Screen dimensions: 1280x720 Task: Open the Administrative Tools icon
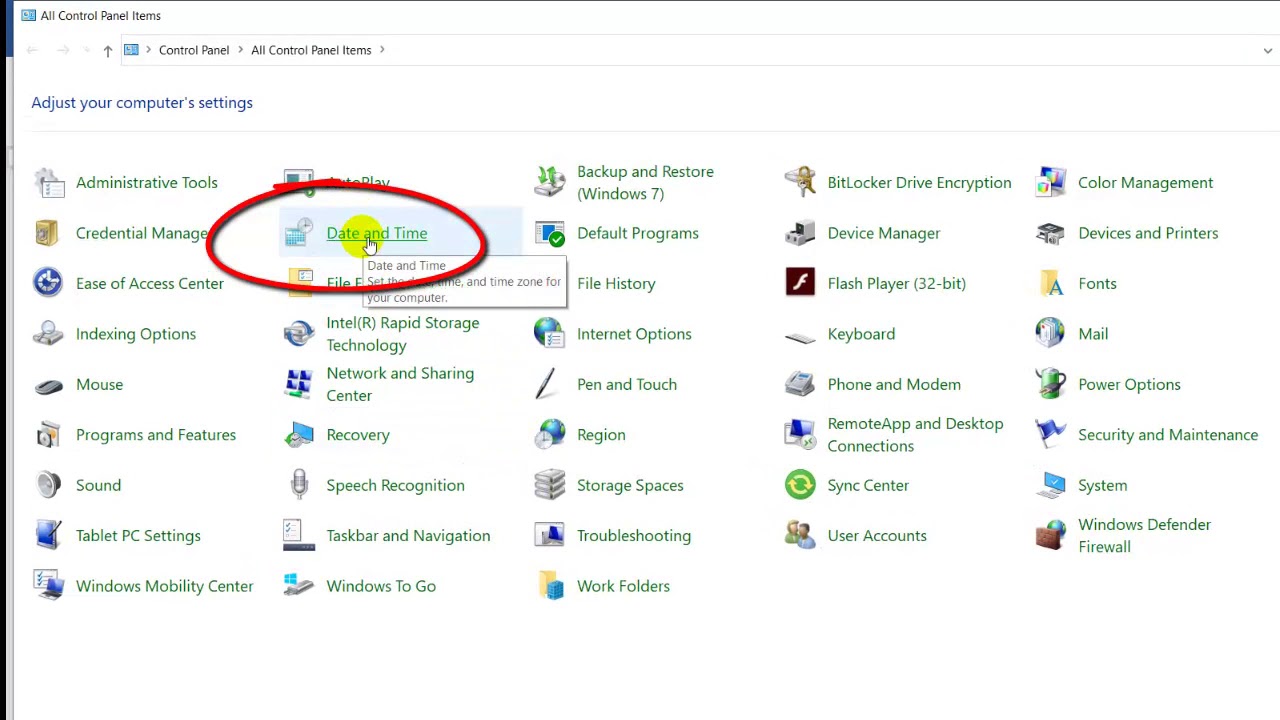(48, 183)
